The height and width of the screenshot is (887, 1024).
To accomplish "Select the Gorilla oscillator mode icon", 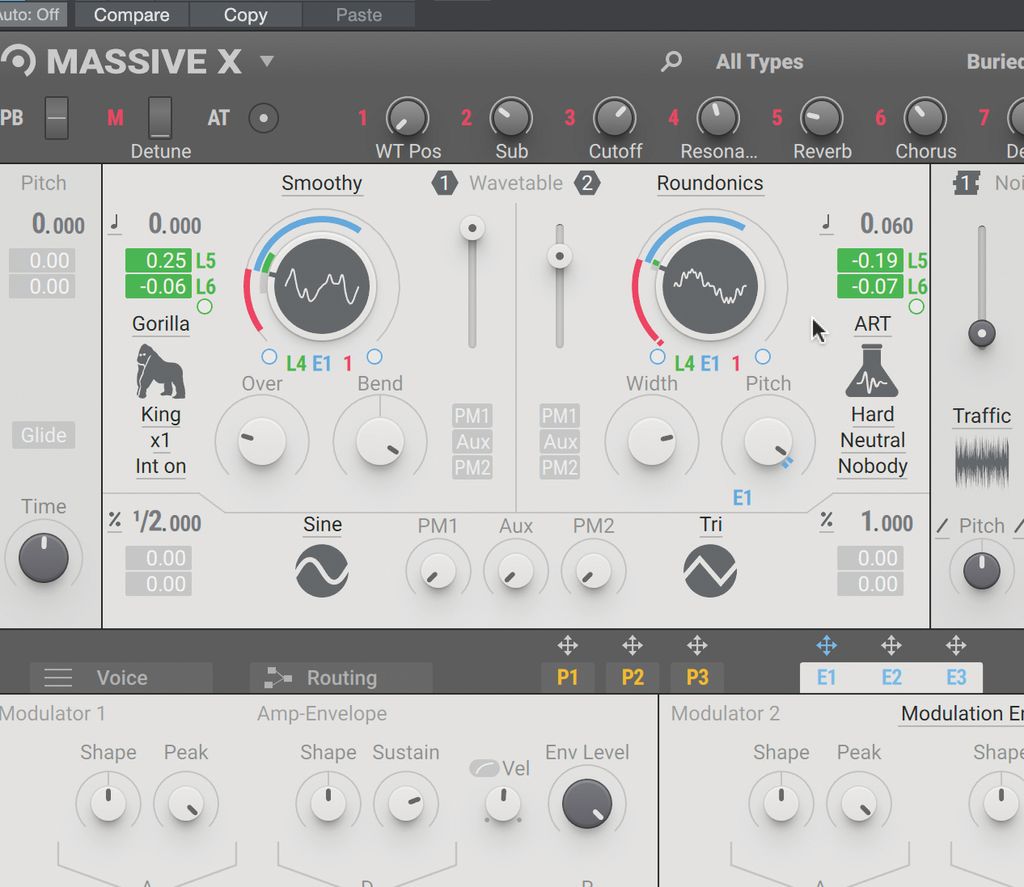I will [x=159, y=372].
